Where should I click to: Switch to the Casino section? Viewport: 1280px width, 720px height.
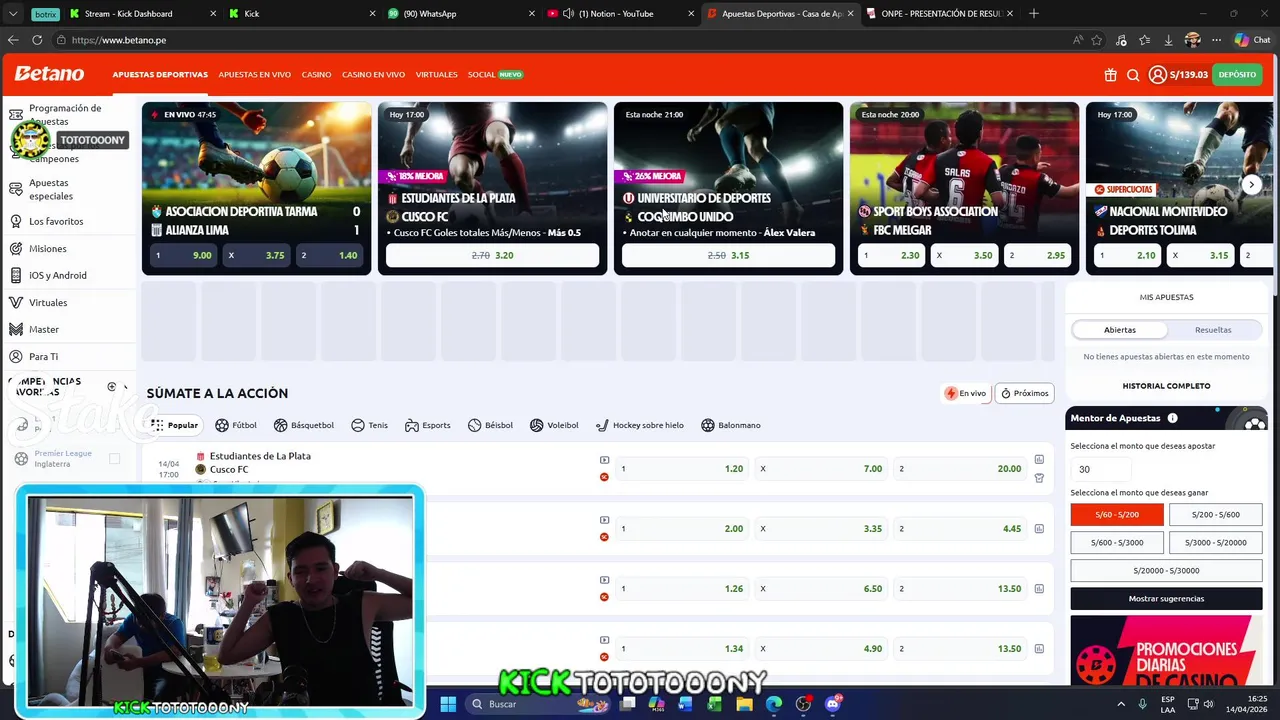point(316,75)
